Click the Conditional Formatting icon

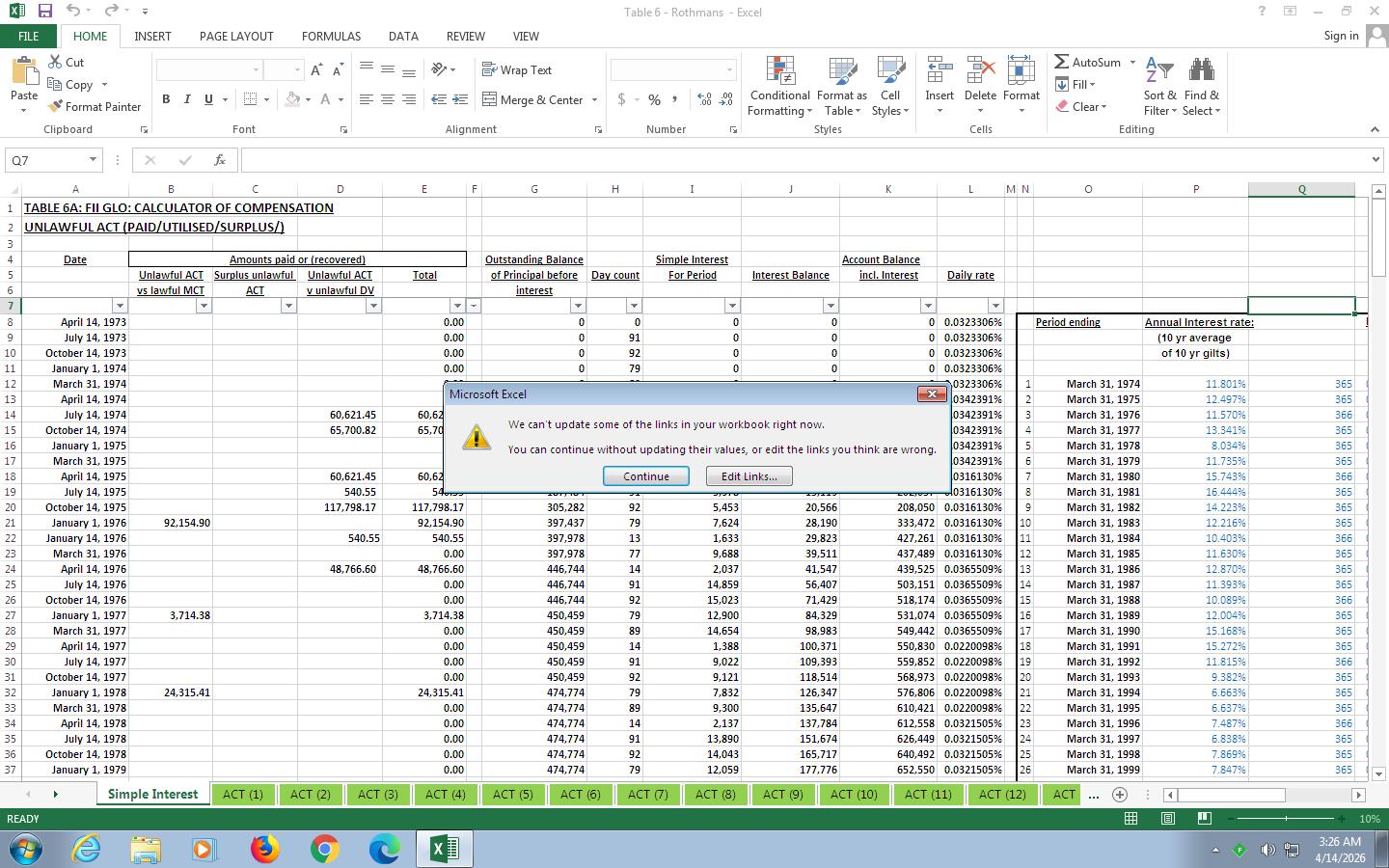[780, 72]
